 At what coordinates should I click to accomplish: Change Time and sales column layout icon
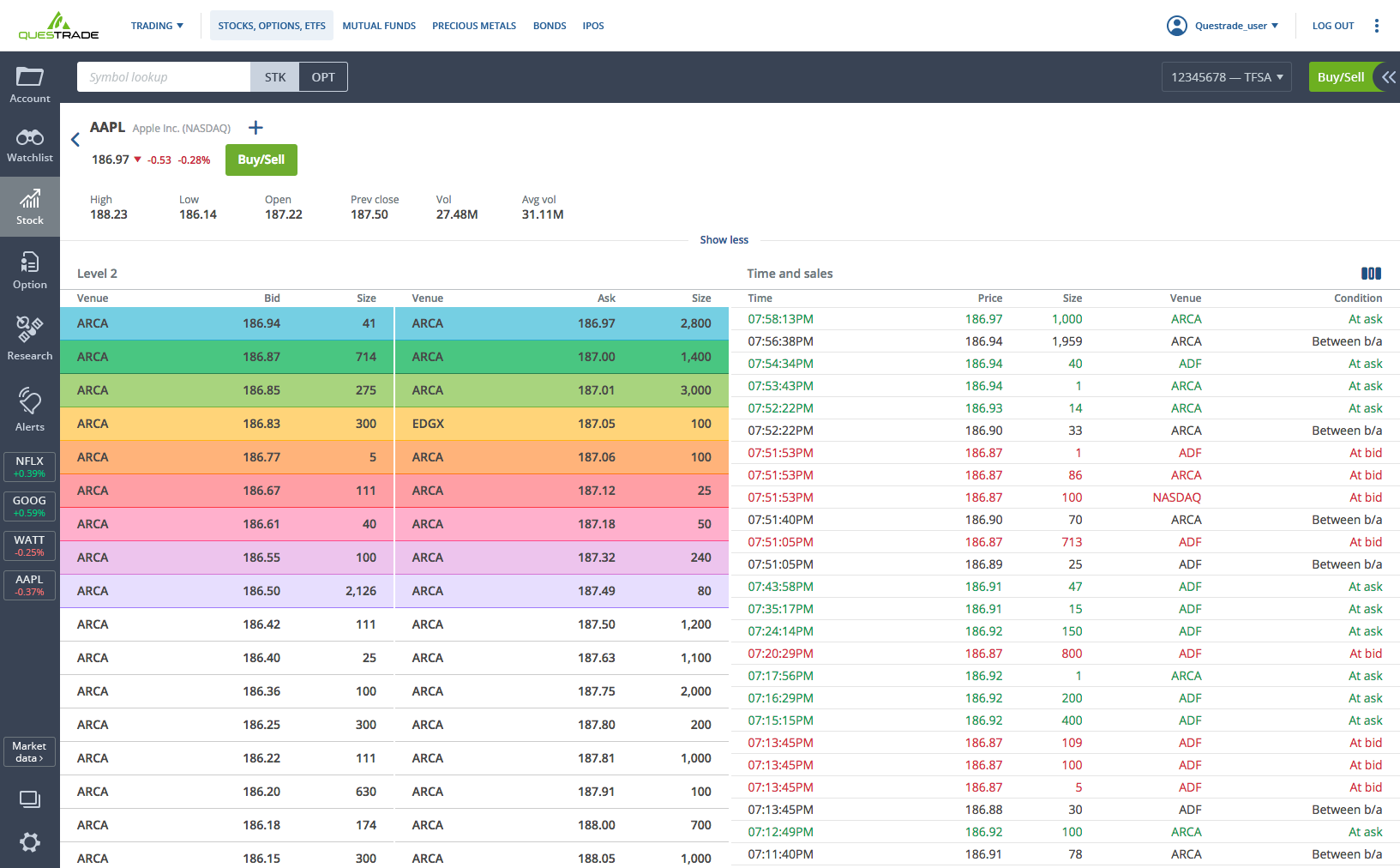tap(1371, 274)
